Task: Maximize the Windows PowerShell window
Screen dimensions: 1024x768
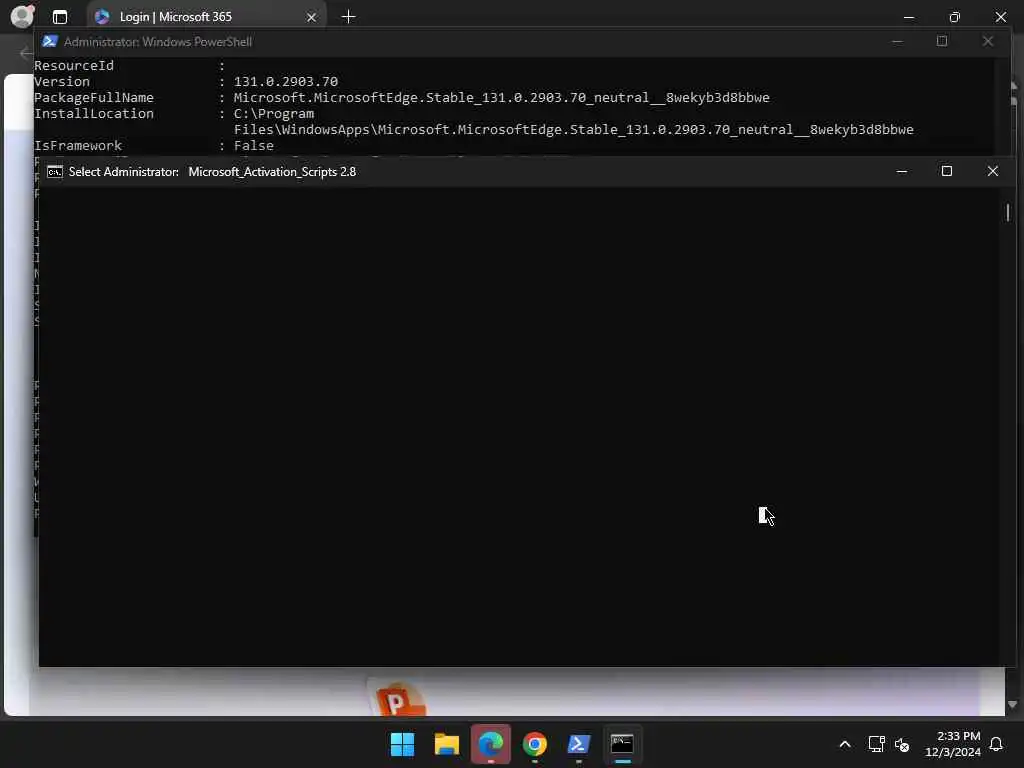Action: point(942,41)
